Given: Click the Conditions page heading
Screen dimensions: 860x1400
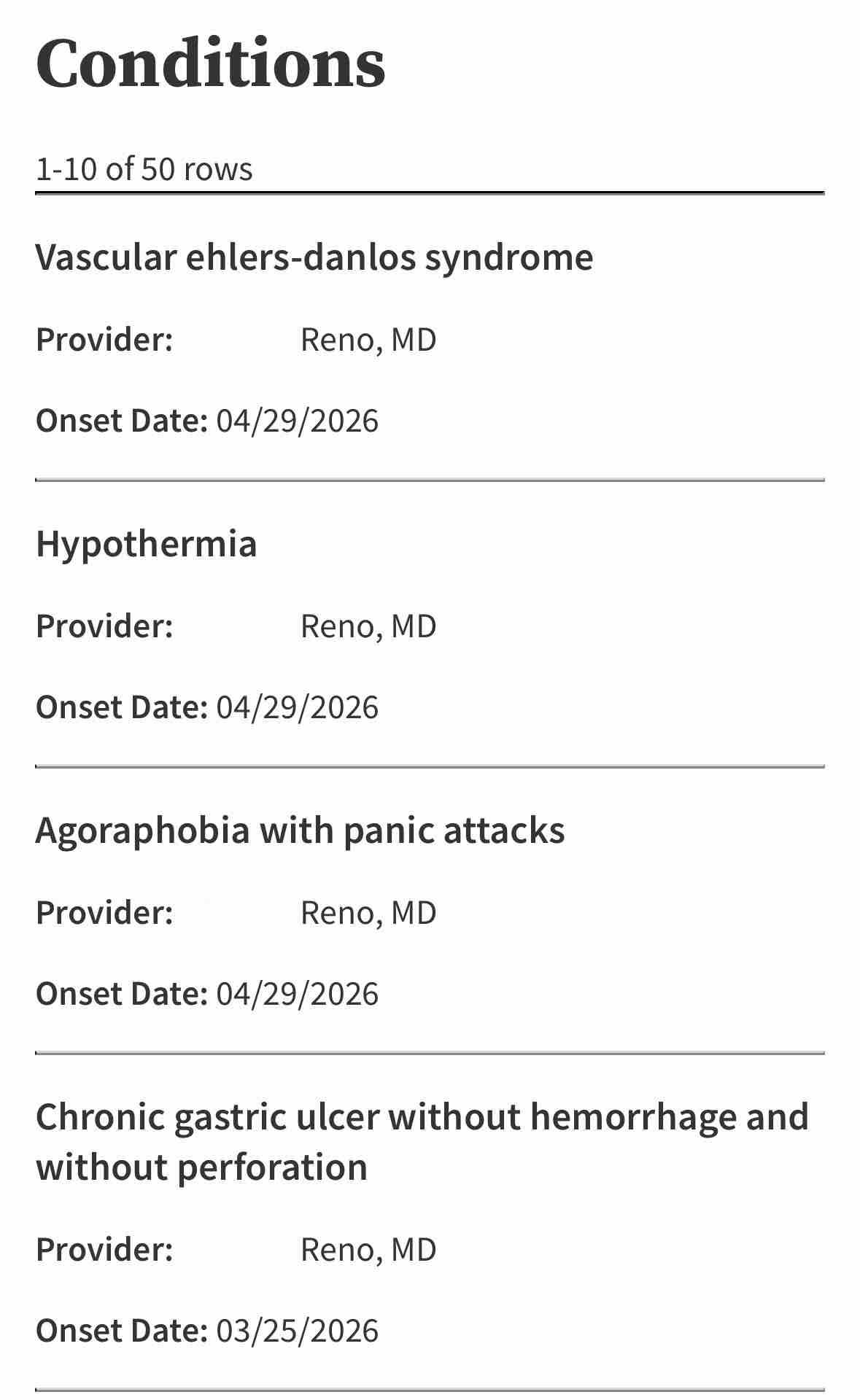Looking at the screenshot, I should [210, 63].
